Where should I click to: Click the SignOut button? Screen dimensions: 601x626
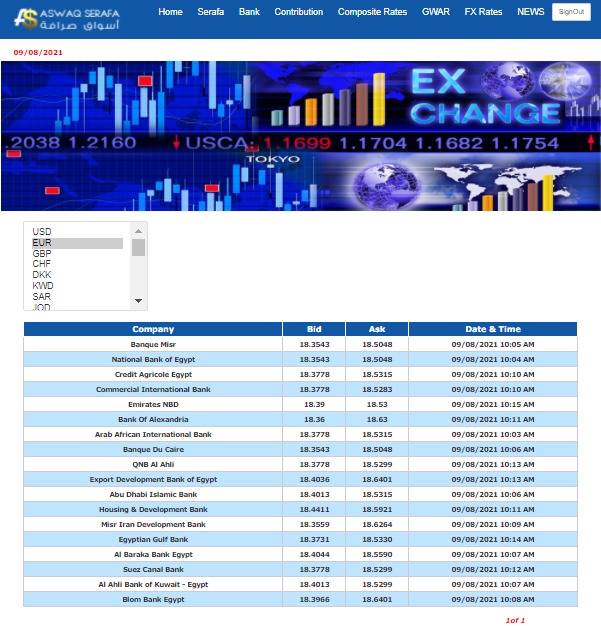click(571, 12)
